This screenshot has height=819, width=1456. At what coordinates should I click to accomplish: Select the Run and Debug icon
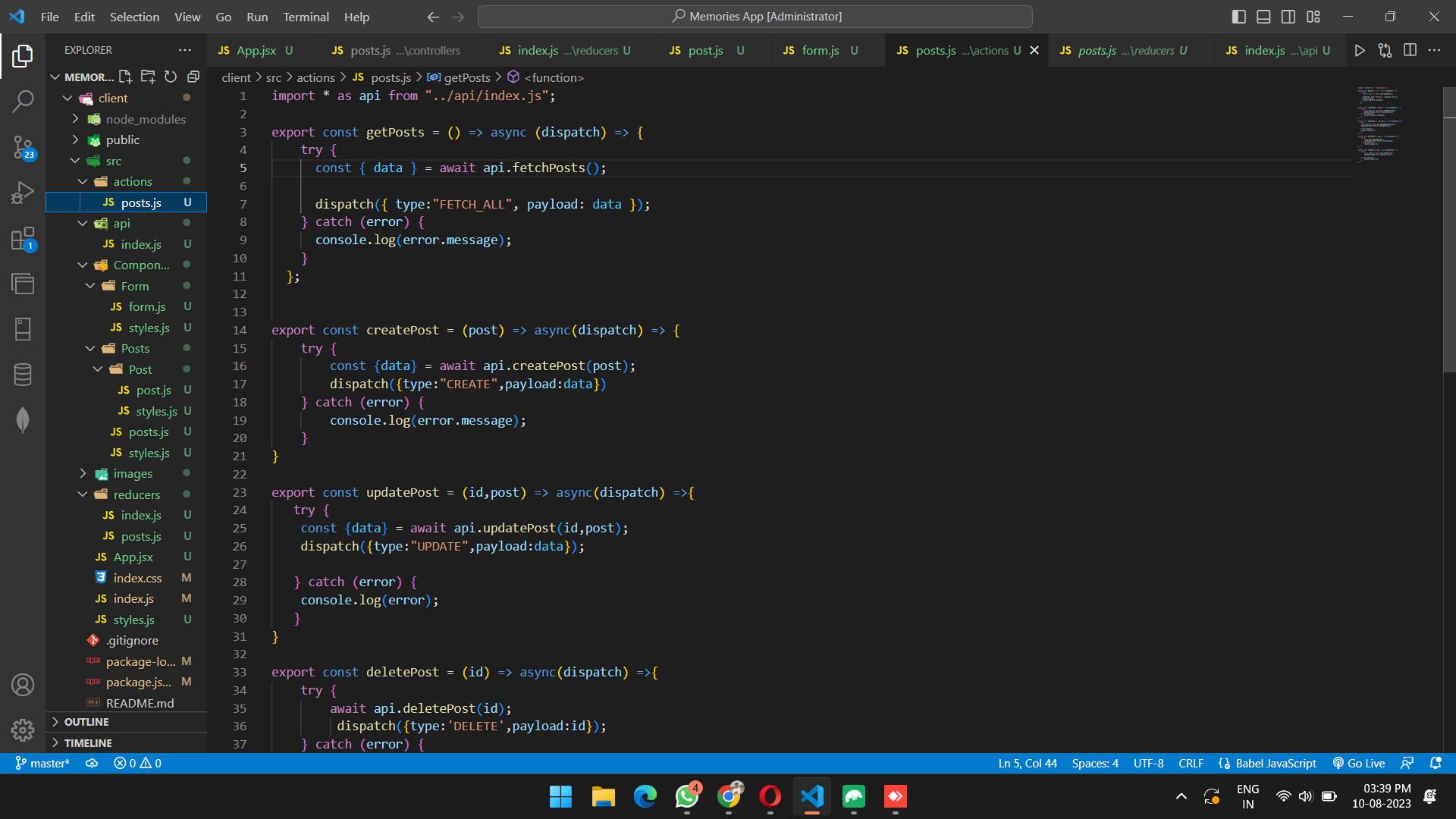pyautogui.click(x=24, y=193)
